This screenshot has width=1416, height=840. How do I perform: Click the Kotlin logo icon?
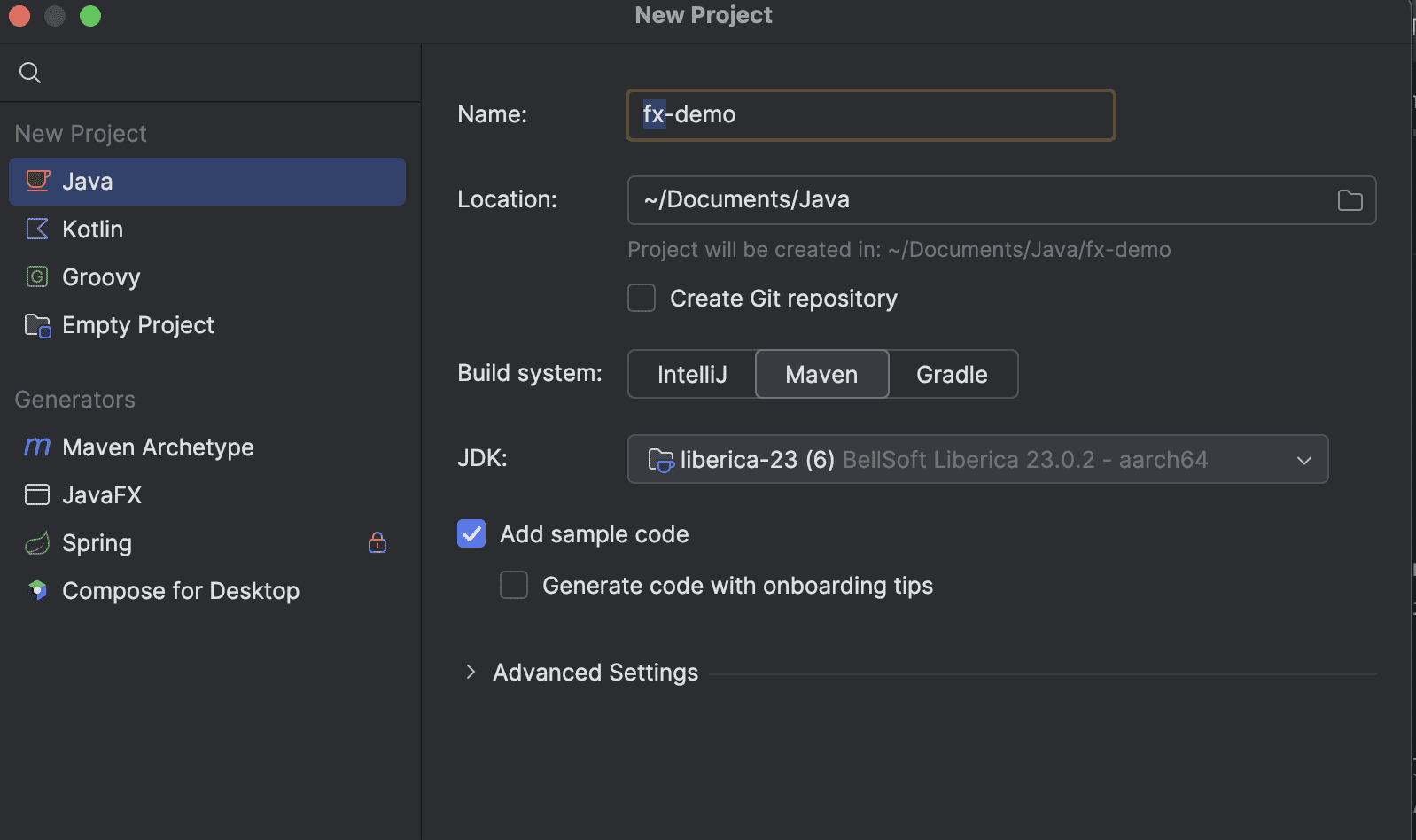(x=37, y=229)
